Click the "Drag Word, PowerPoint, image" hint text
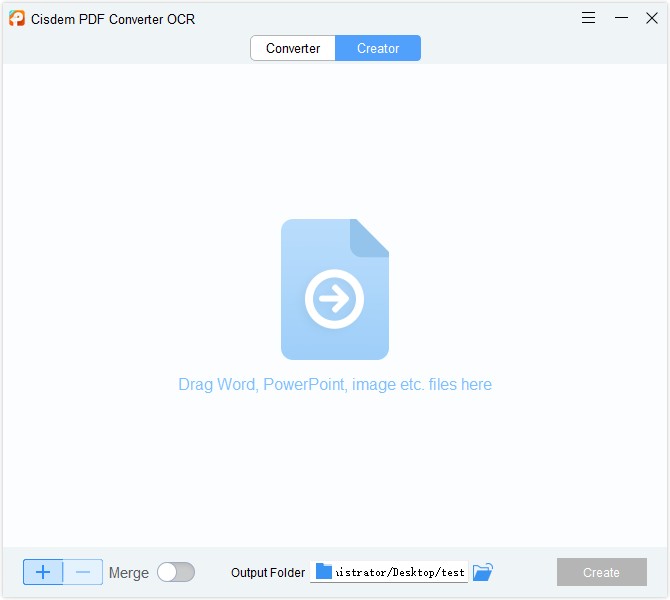Screen dimensions: 670x600 (335, 384)
